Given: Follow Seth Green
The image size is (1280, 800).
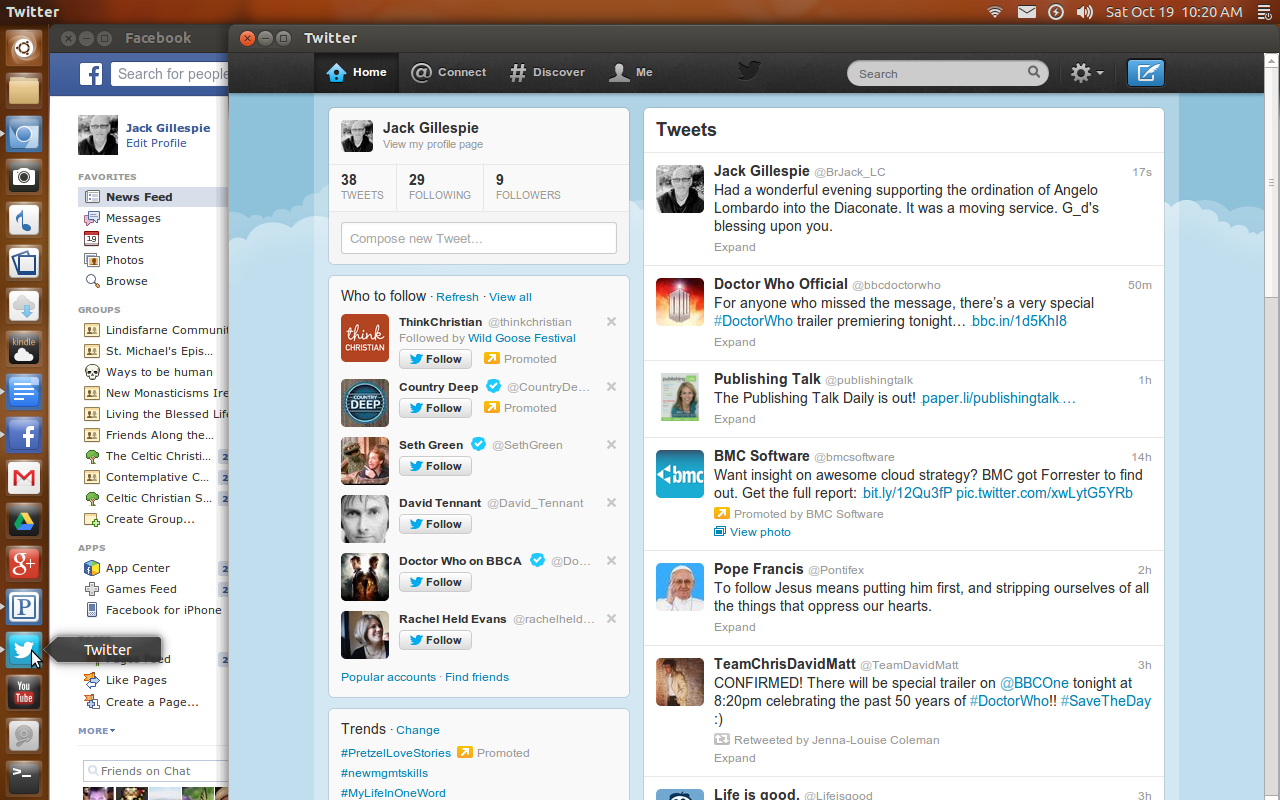Looking at the screenshot, I should [435, 466].
